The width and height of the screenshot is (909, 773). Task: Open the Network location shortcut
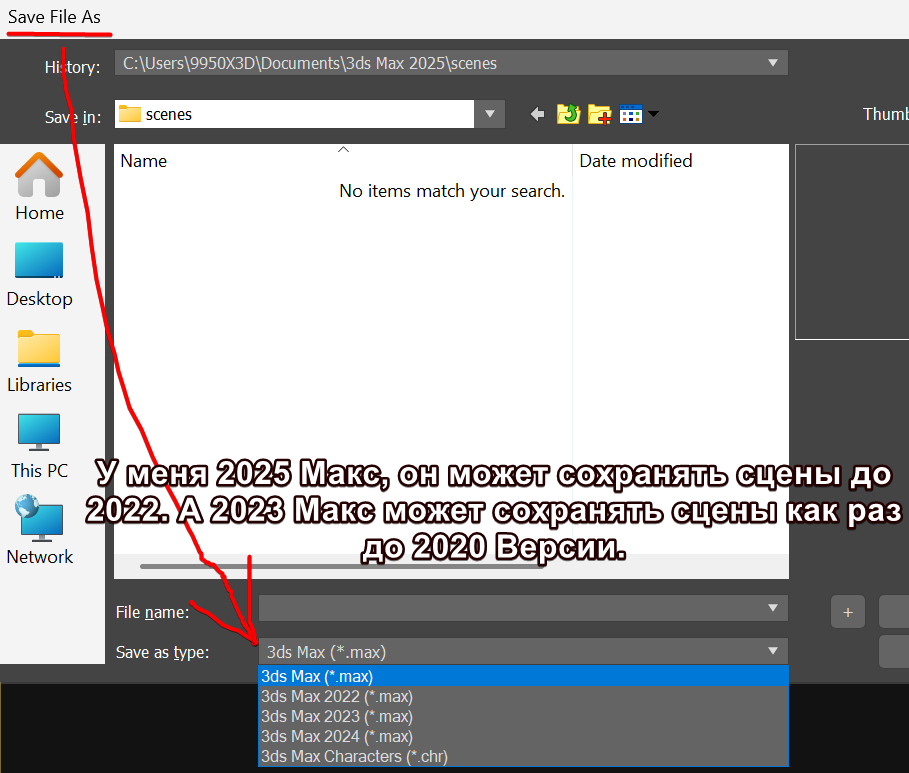tap(39, 530)
